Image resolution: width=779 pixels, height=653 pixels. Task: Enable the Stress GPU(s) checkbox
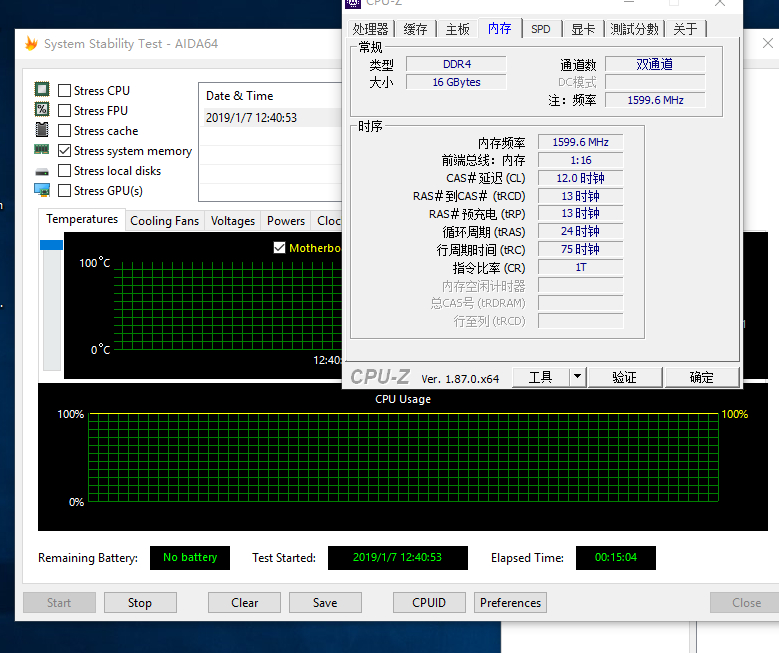[64, 190]
